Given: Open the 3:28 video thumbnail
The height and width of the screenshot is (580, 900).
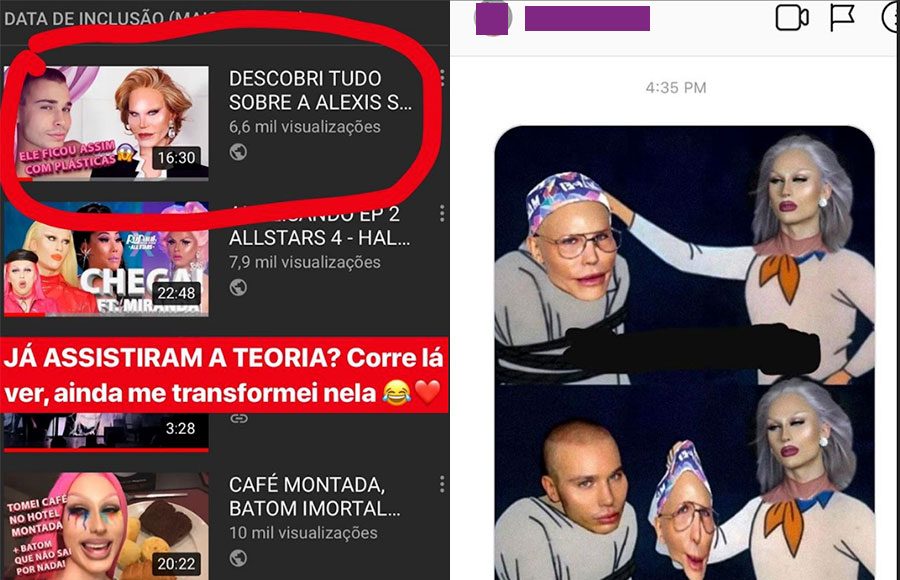Looking at the screenshot, I should [106, 432].
